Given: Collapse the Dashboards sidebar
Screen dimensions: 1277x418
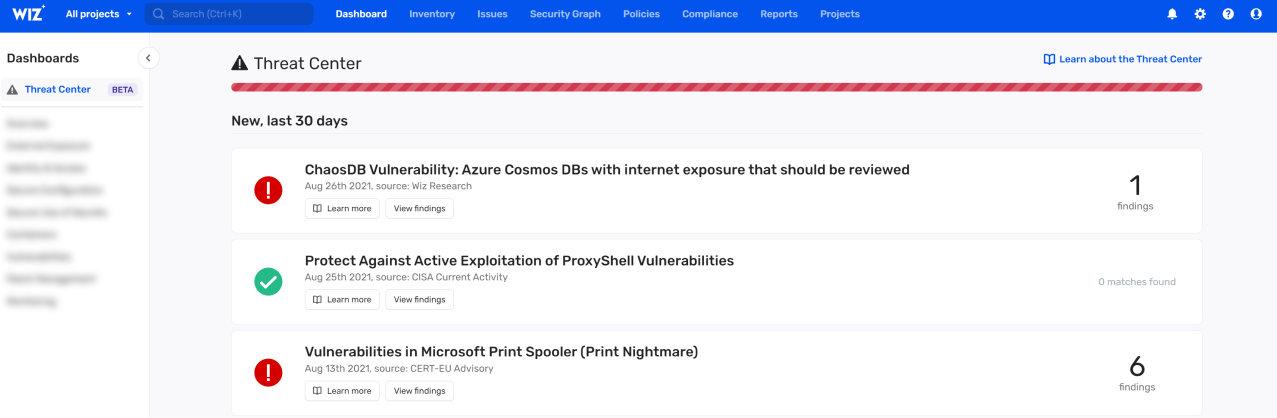Looking at the screenshot, I should pos(148,58).
